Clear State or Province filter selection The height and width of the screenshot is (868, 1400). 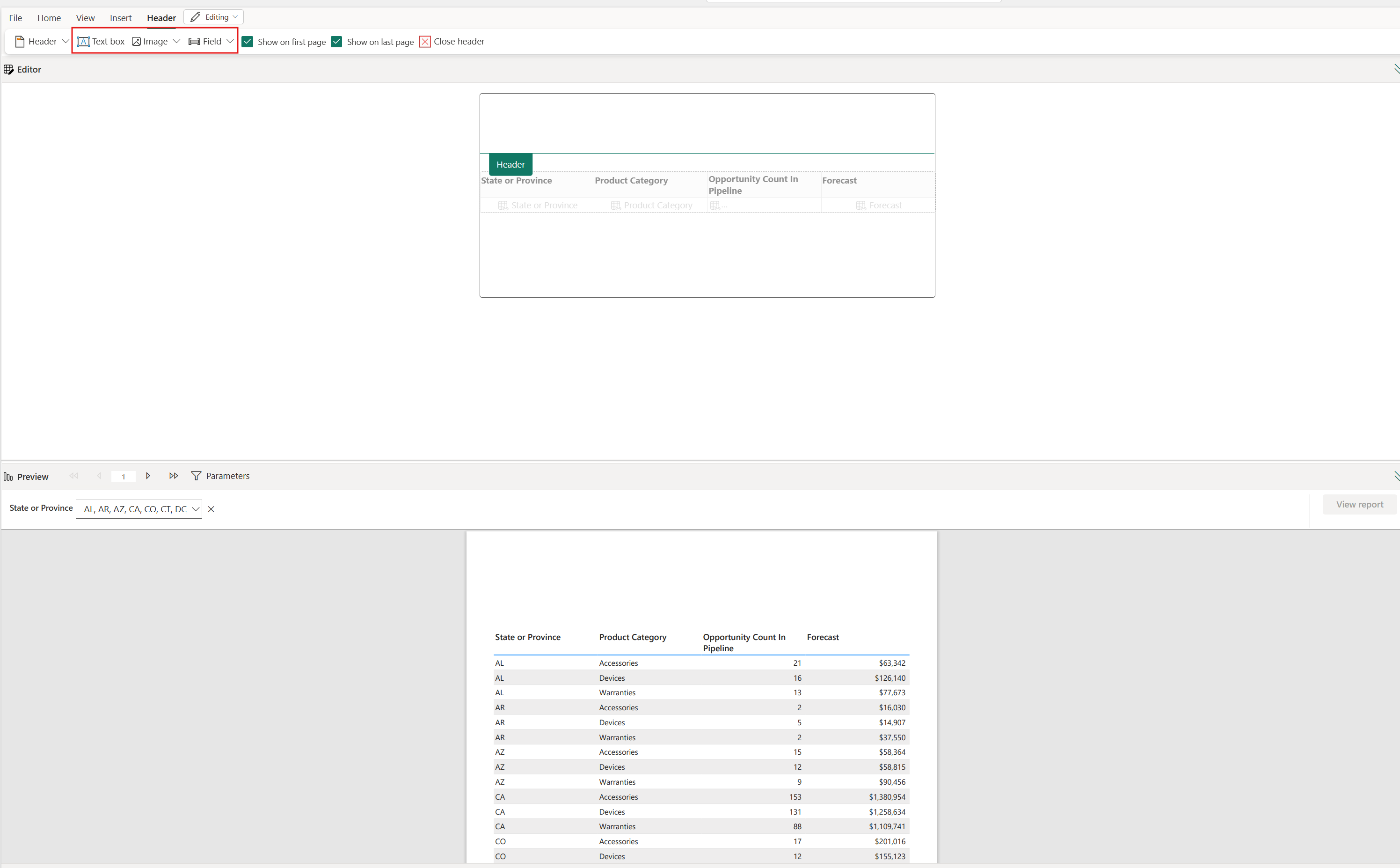click(x=211, y=508)
